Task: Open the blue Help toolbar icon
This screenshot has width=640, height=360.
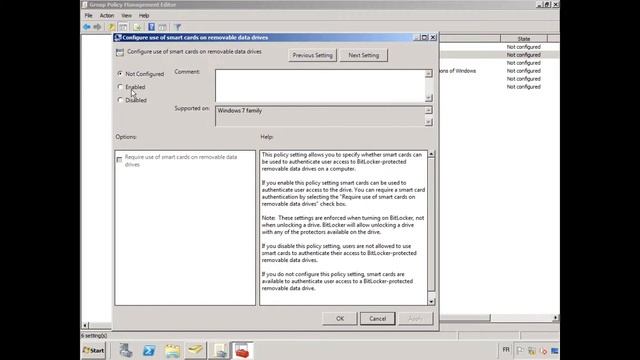Action: [x=151, y=27]
